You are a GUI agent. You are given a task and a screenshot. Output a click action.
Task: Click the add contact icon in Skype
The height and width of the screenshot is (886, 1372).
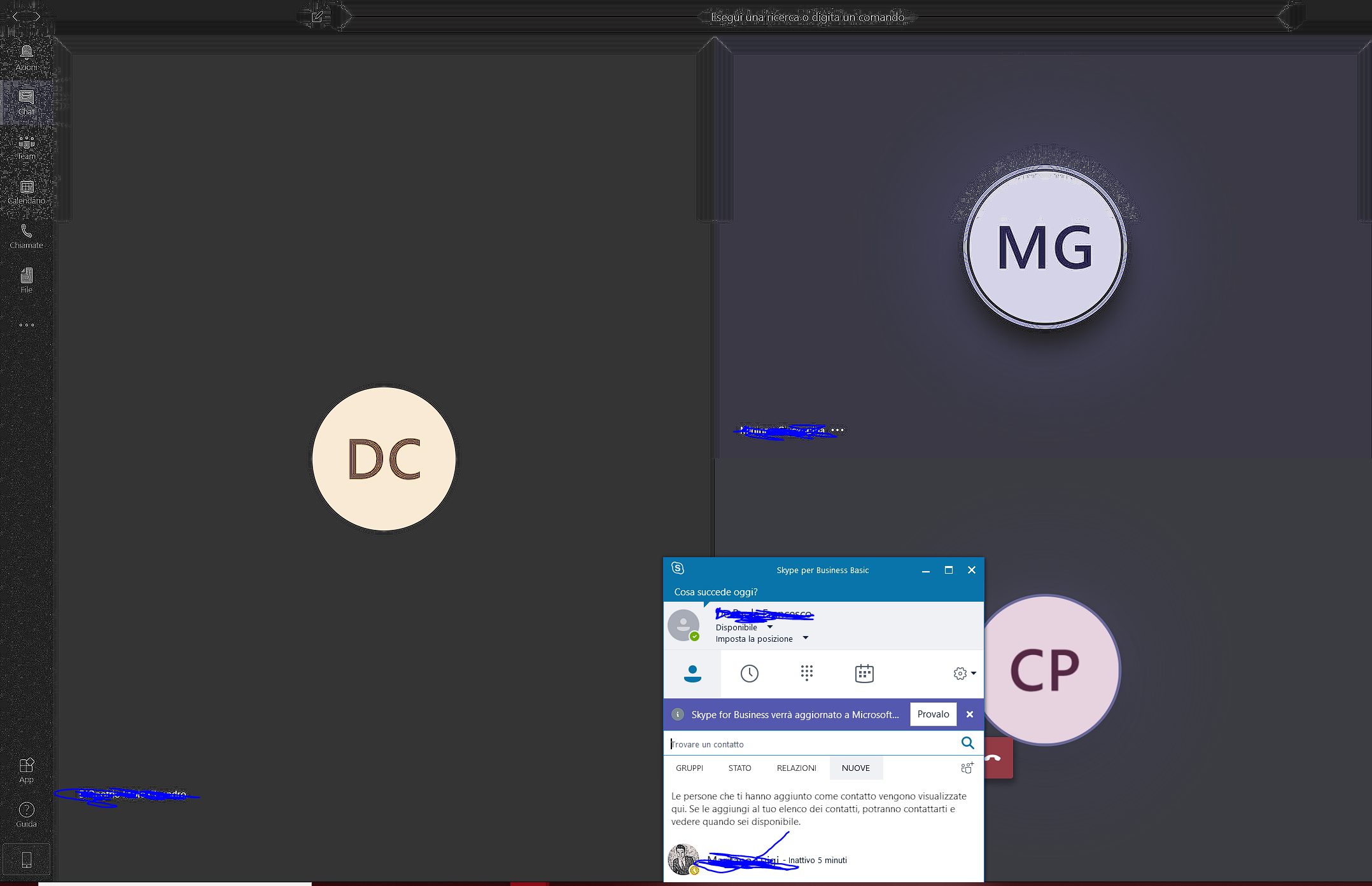(967, 768)
